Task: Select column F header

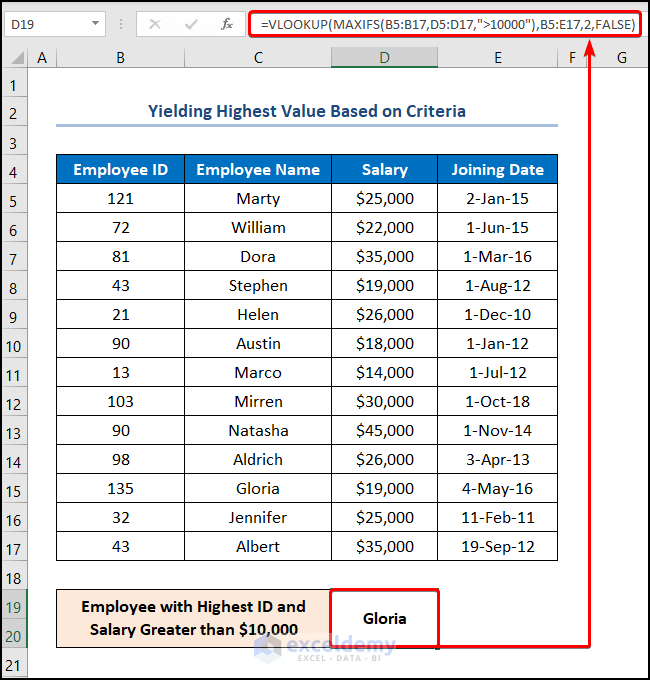Action: (x=572, y=58)
